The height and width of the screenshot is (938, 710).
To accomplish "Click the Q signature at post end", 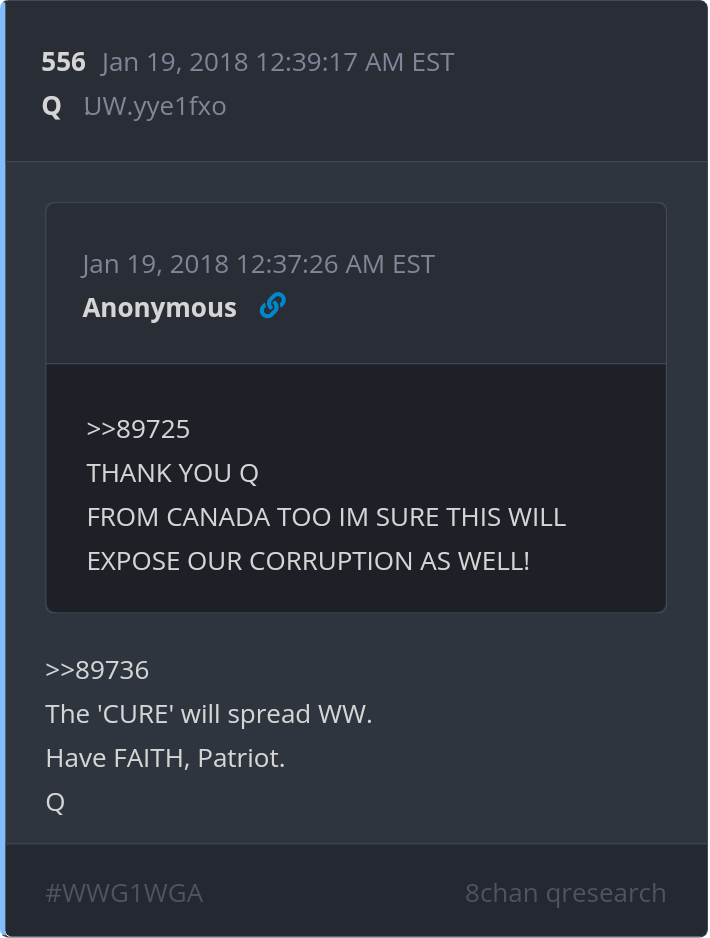I will pos(55,802).
